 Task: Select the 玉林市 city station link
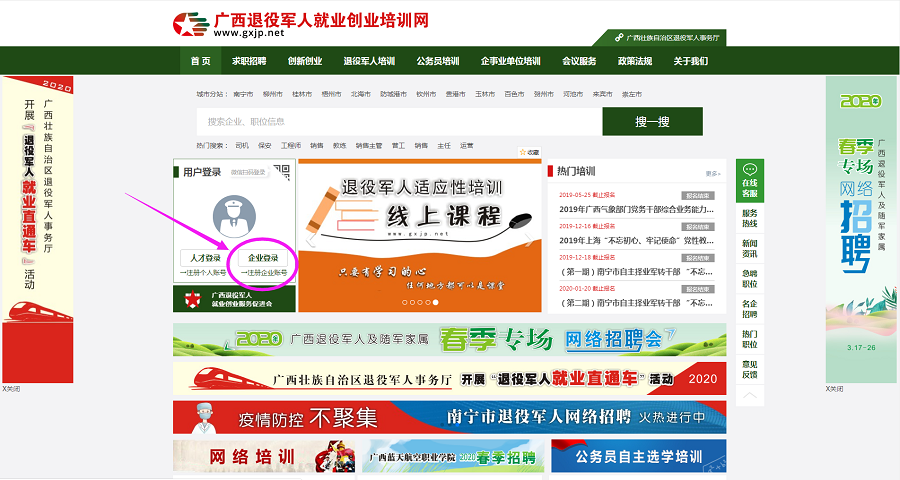coord(484,94)
